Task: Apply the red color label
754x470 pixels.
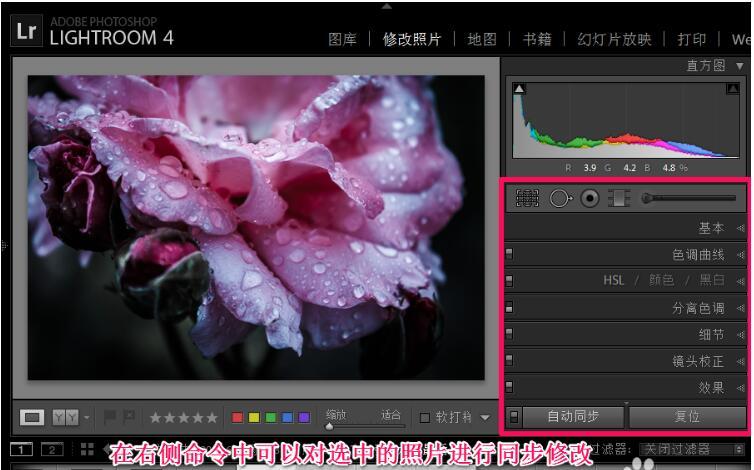Action: point(237,417)
